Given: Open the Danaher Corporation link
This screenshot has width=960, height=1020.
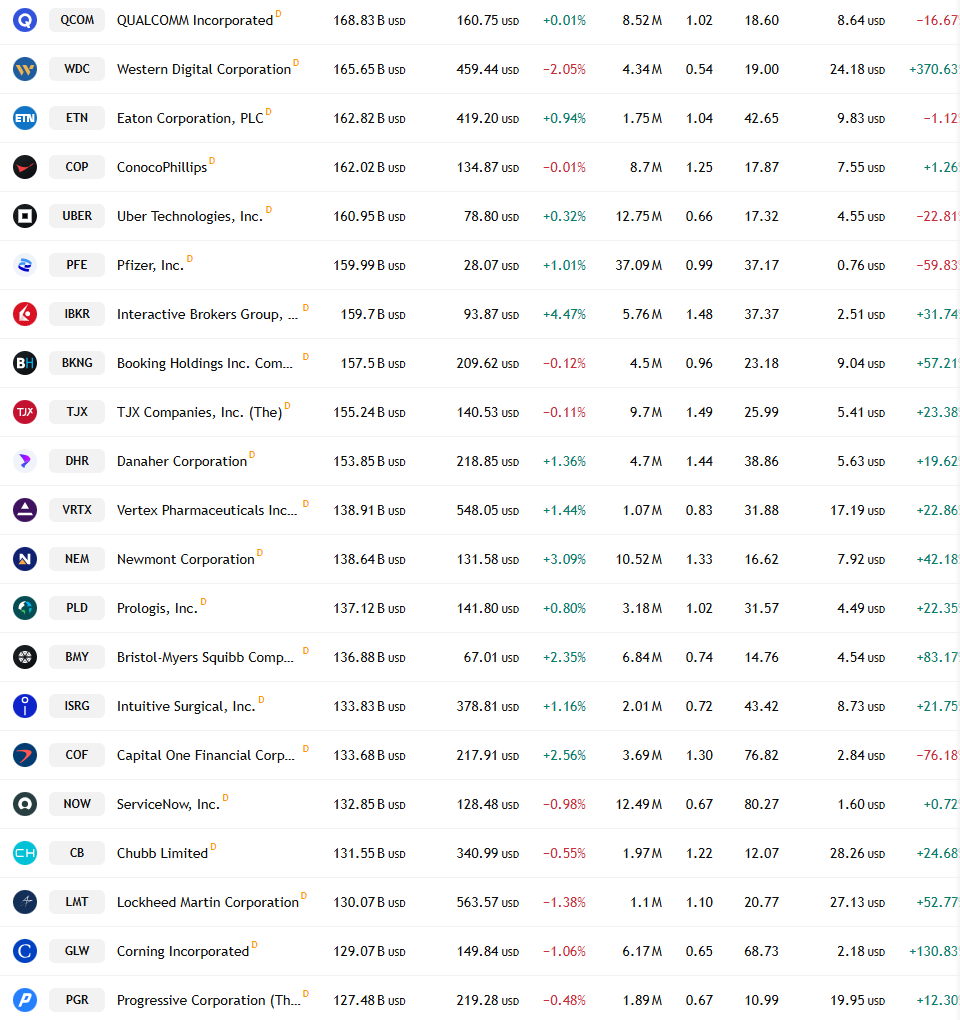Looking at the screenshot, I should [x=181, y=462].
